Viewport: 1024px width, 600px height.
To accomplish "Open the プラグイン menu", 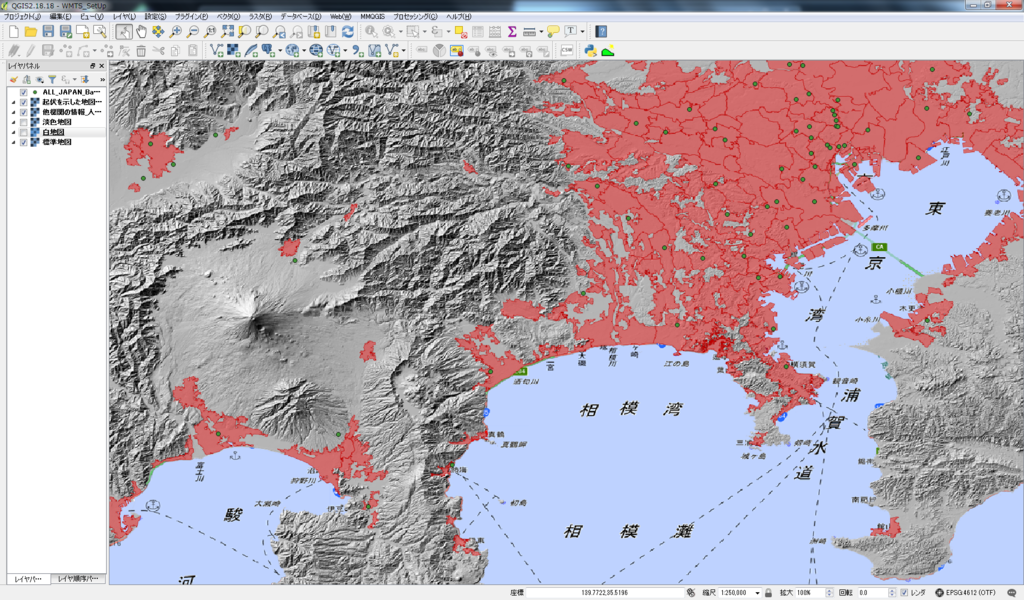I will pyautogui.click(x=191, y=16).
